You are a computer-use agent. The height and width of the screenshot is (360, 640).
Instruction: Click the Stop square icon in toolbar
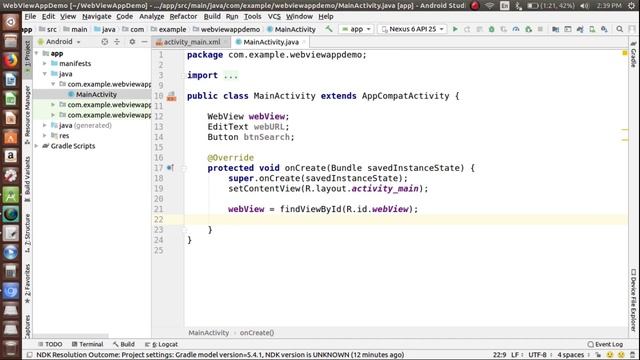(x=540, y=29)
